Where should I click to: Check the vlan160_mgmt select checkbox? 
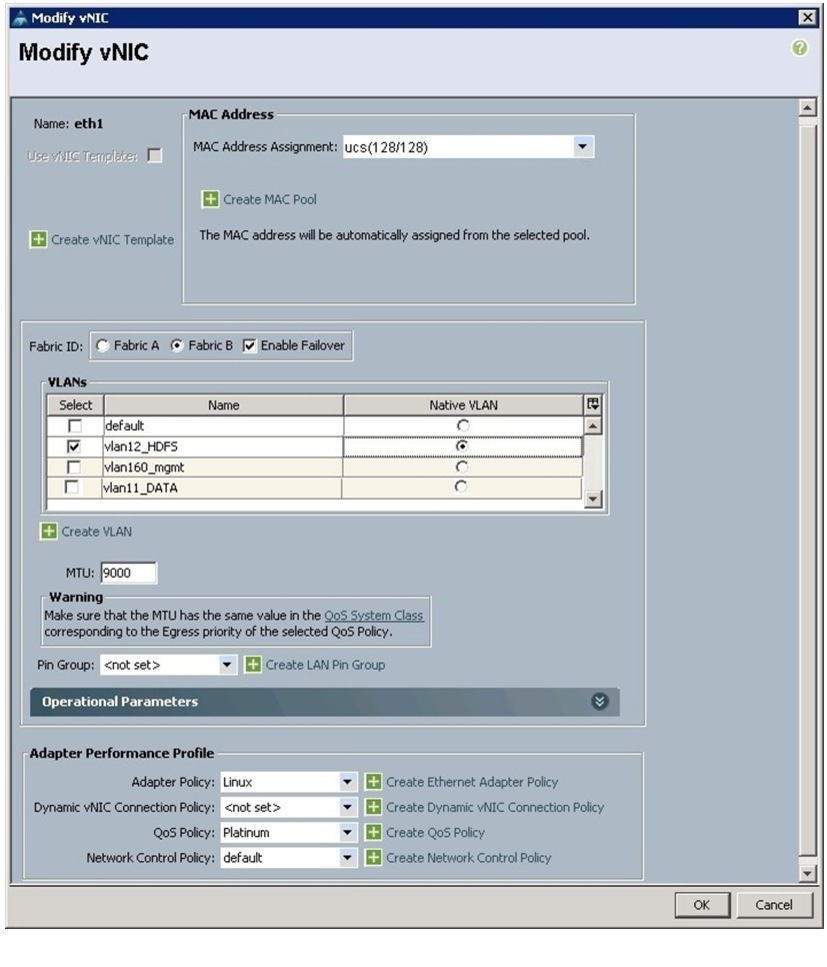[73, 467]
